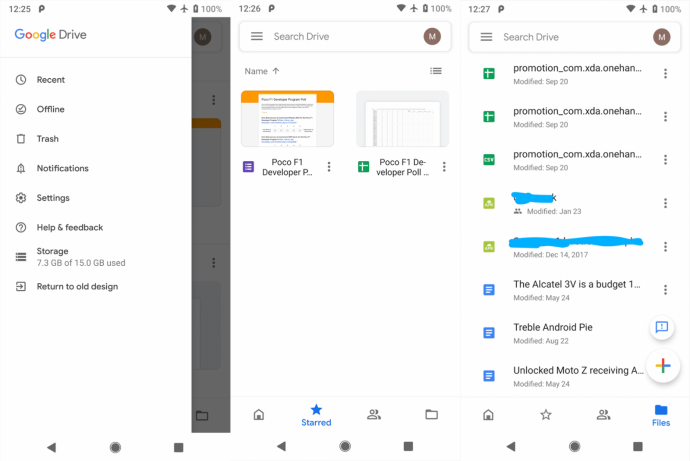Open Poco F1 Developer Poll sheet thumbnail
Screen dimensions: 690x461
403,119
